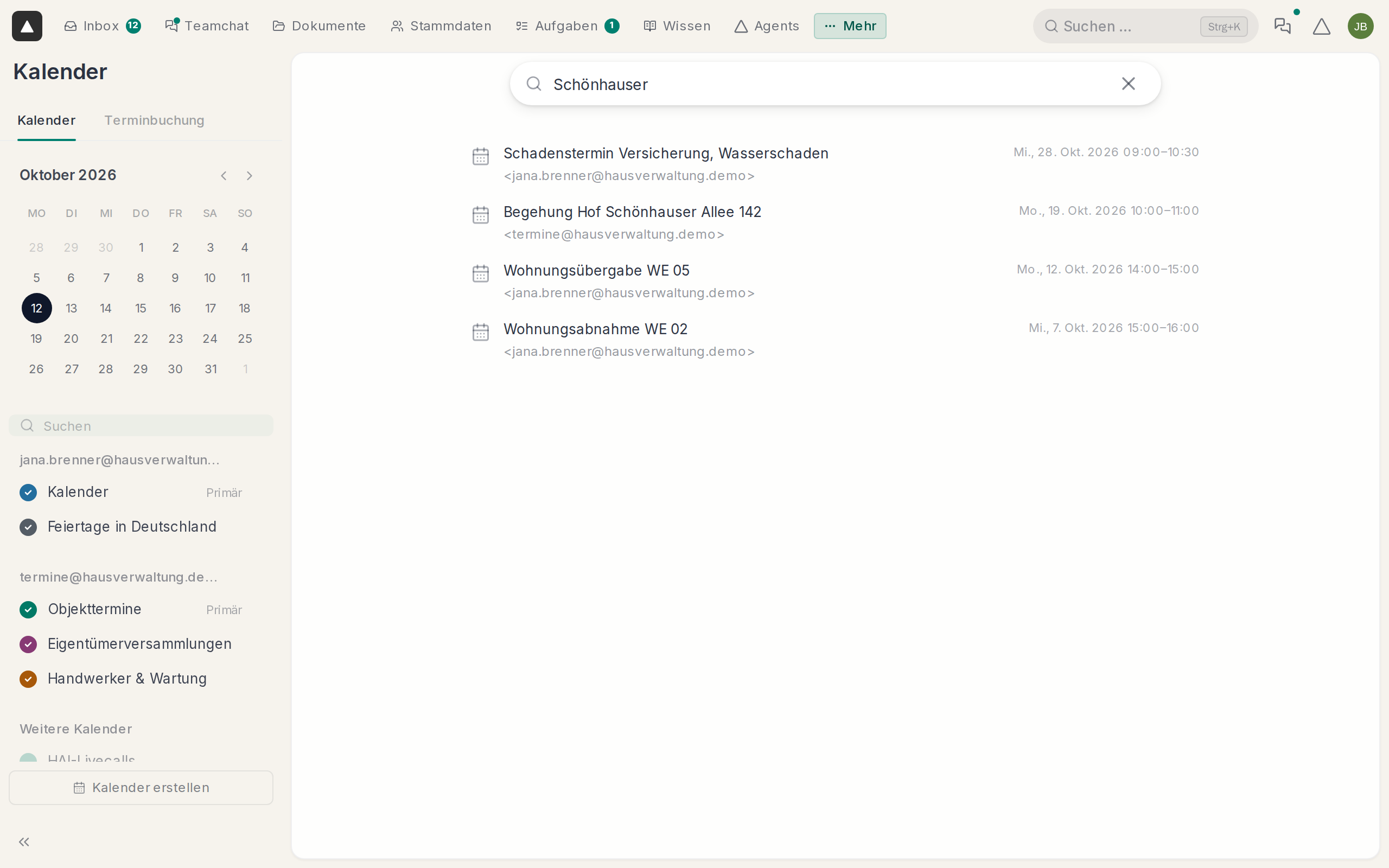The image size is (1389, 868).
Task: Open the chat messages icon top right
Action: click(x=1282, y=26)
